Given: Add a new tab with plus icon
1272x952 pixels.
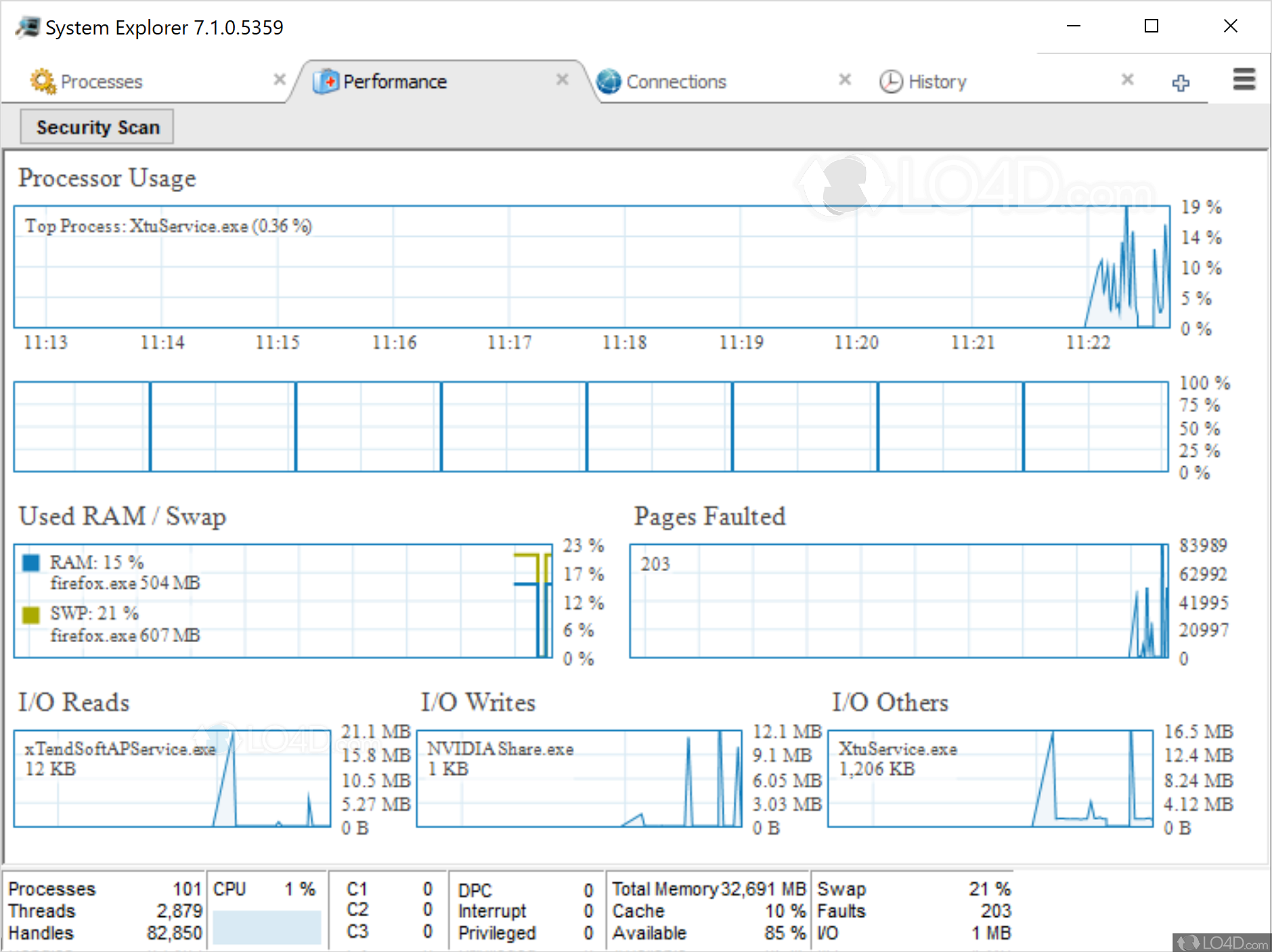Looking at the screenshot, I should [x=1181, y=83].
